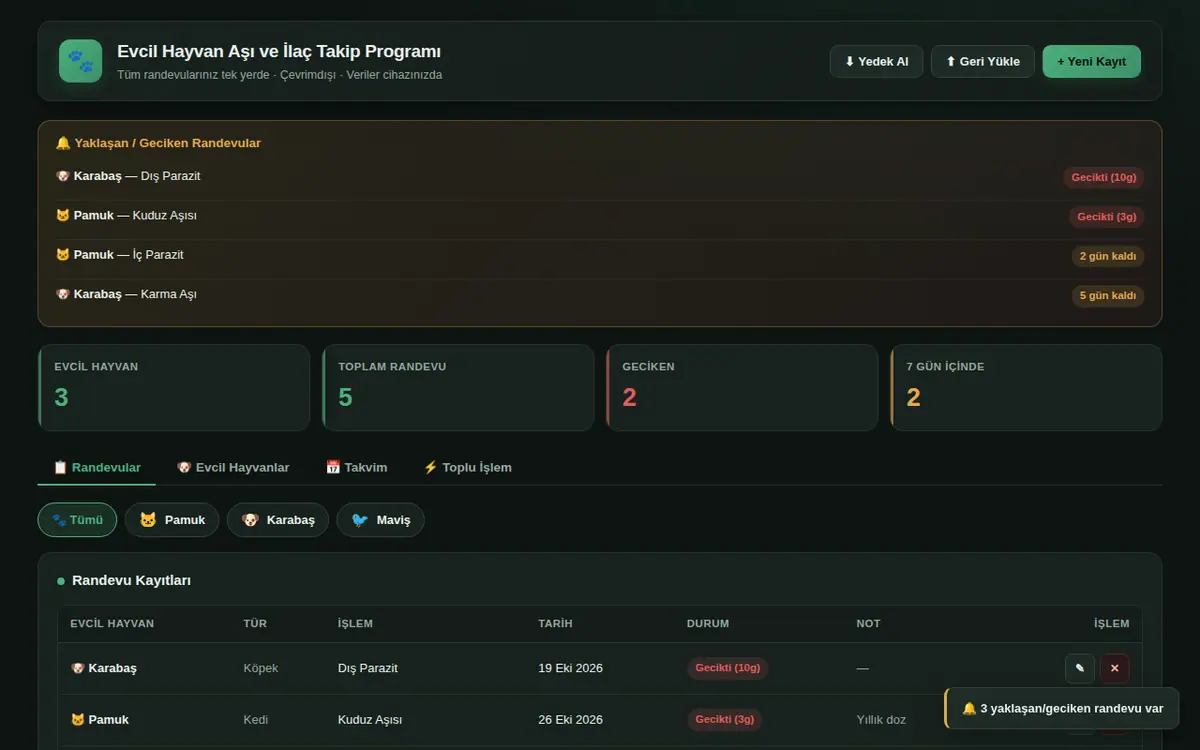Filter appointments by Karabaş
Screen dimensions: 1200x750
(278, 520)
